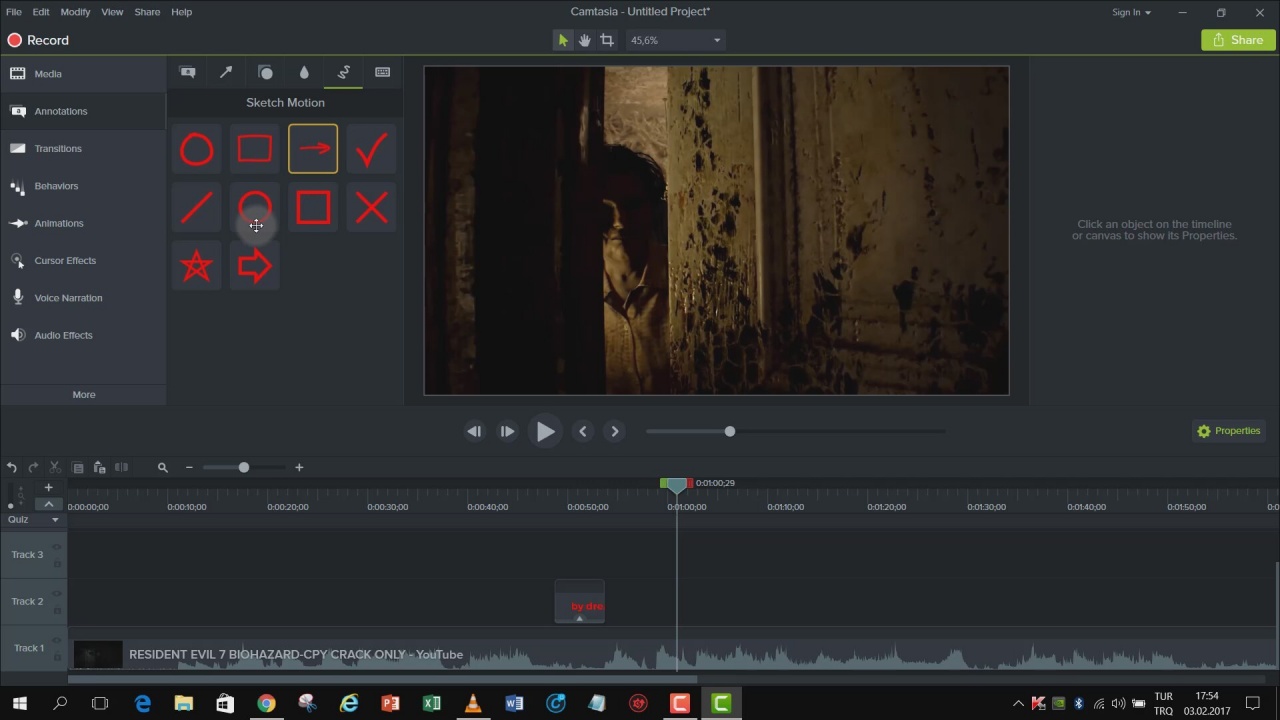Switch to Blur & Highlight droplet tab
The image size is (1280, 720).
[x=304, y=72]
